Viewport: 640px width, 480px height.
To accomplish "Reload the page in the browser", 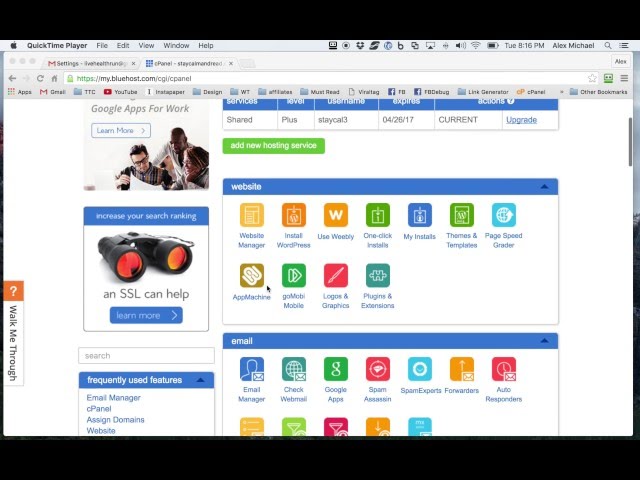I will [x=40, y=78].
